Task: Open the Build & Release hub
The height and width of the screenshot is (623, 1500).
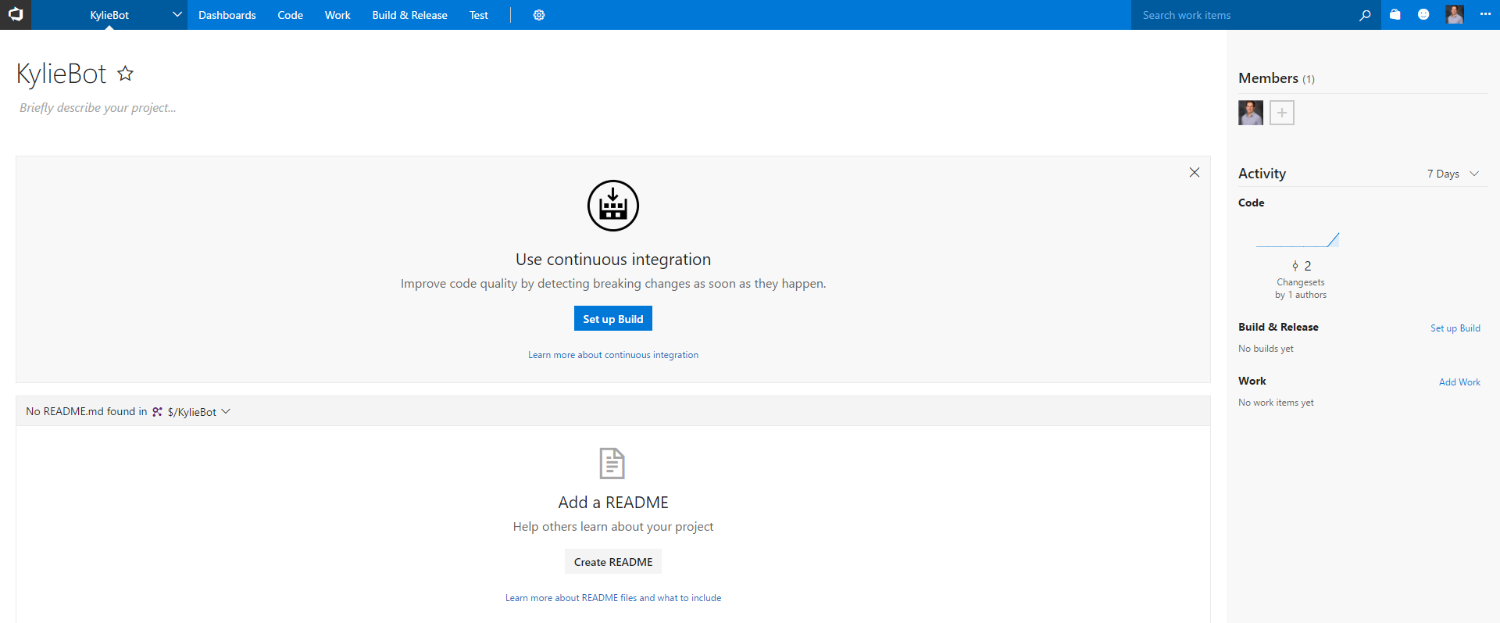Action: click(410, 15)
